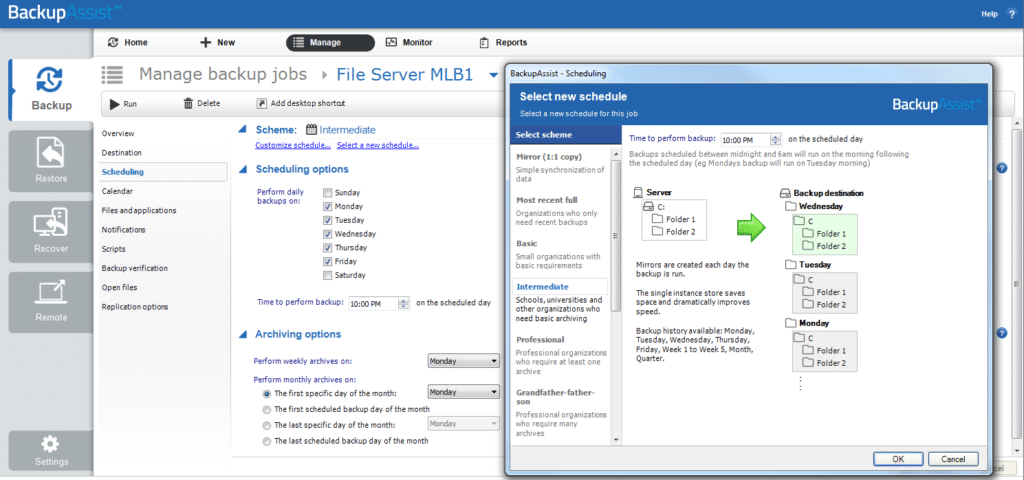Enable Sunday daily backup checkbox

click(x=327, y=193)
